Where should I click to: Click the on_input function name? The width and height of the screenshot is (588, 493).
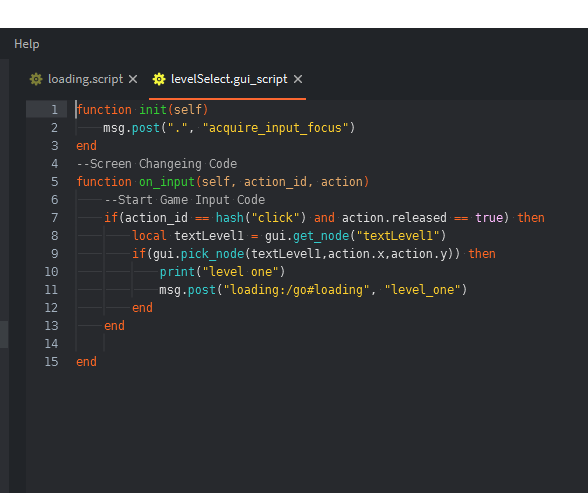point(167,182)
